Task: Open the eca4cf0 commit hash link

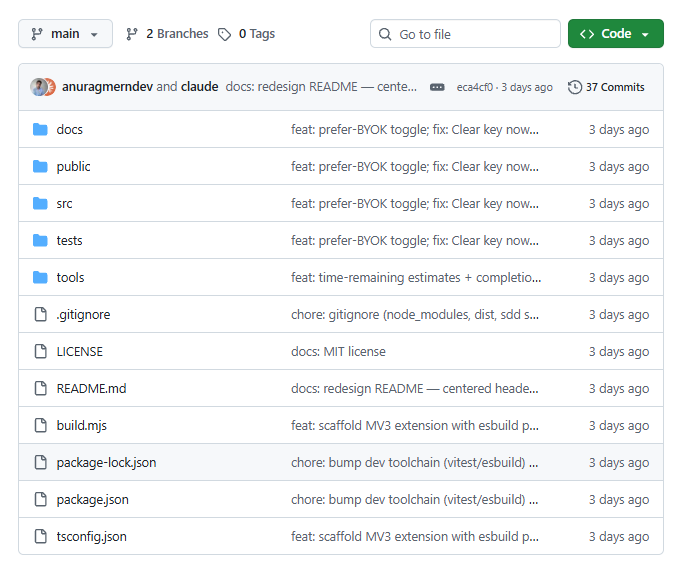Action: click(474, 87)
